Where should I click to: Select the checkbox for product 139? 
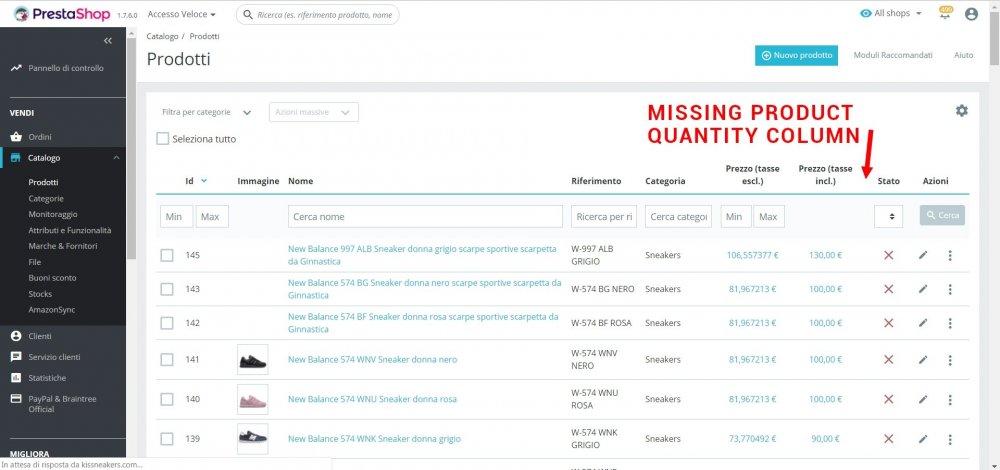point(166,439)
